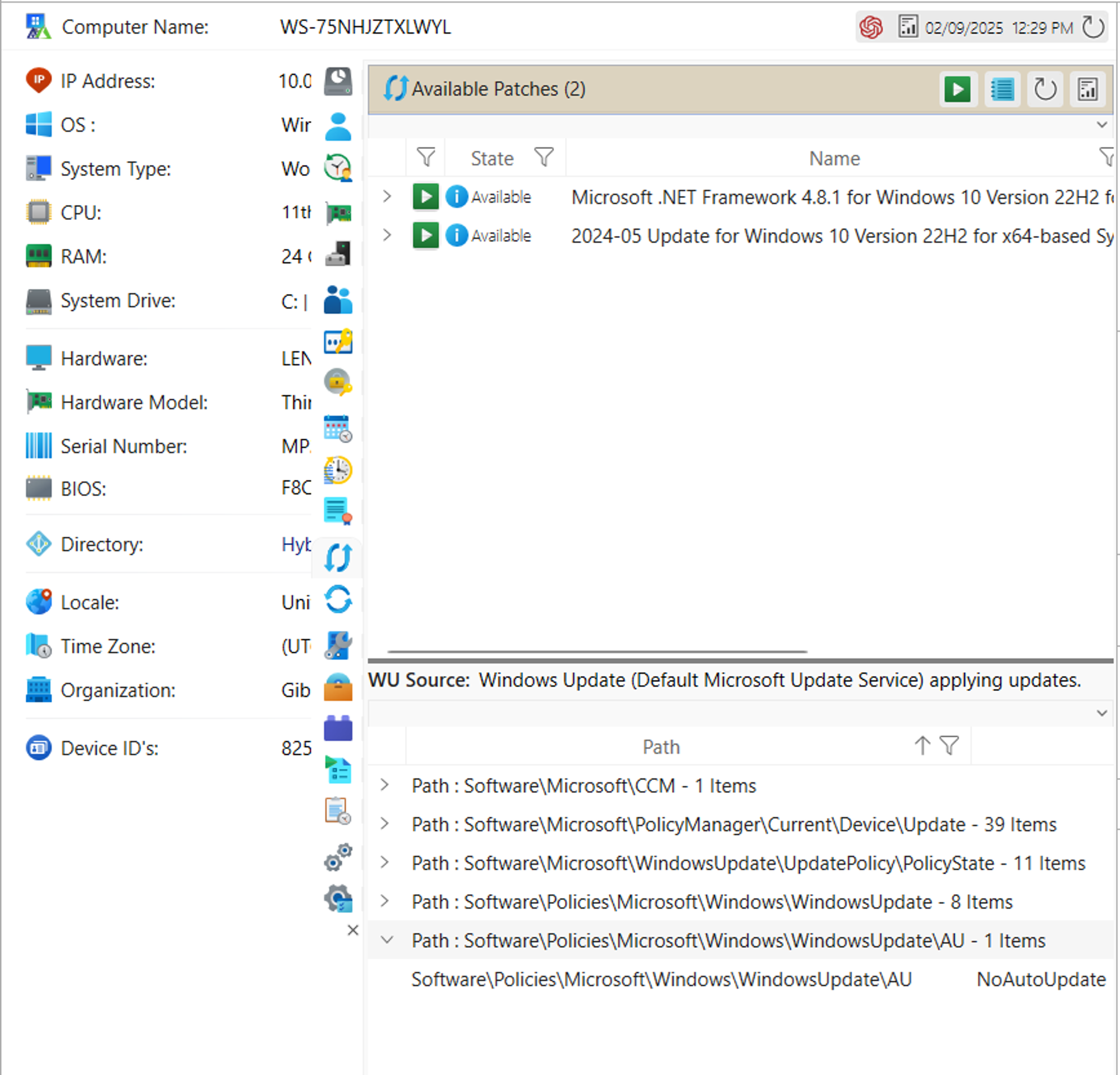Sort the Path column header
Viewport: 1120px width, 1075px height.
tap(661, 747)
